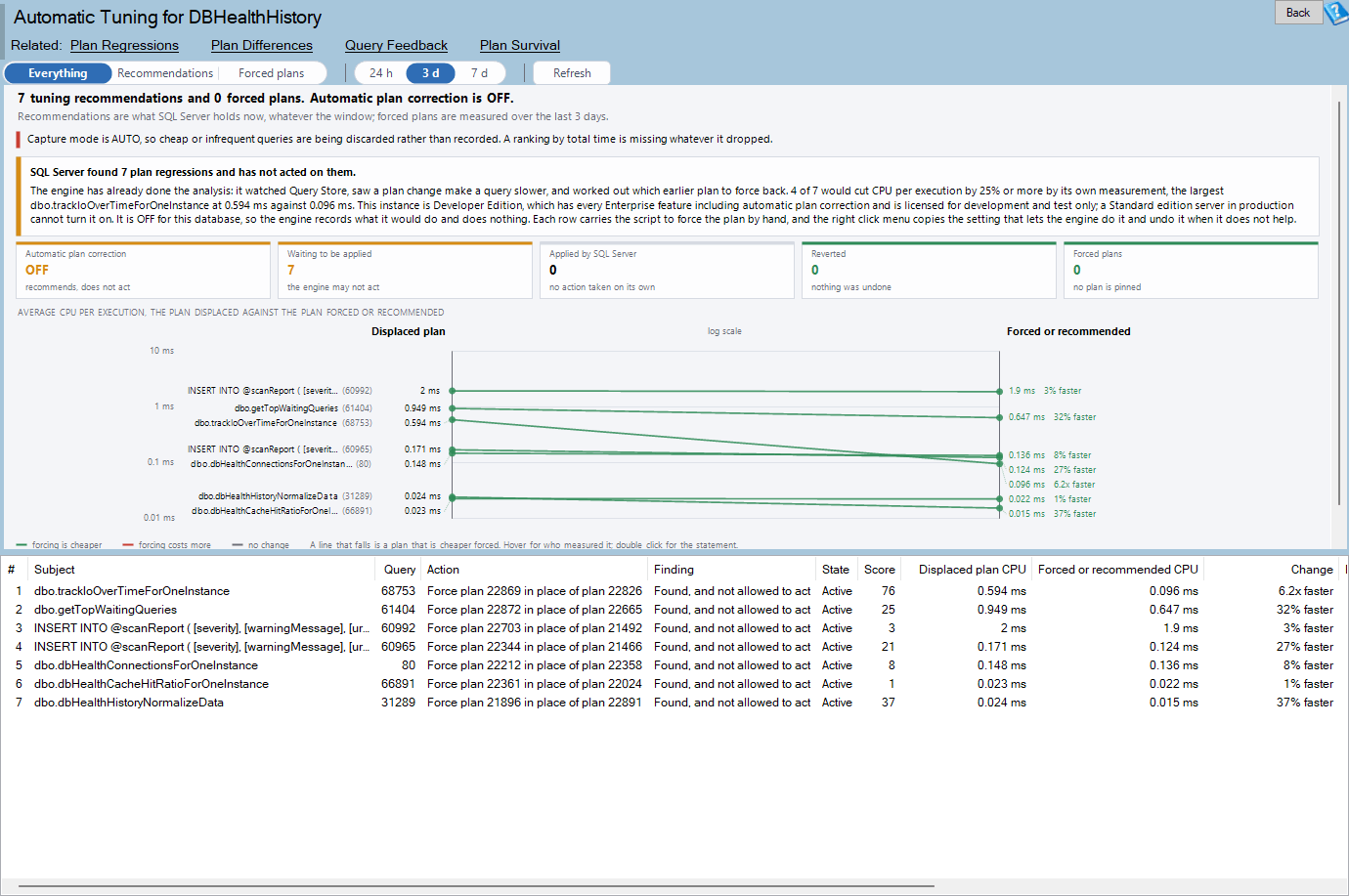
Task: Open the help icon beside Back
Action: point(1336,13)
